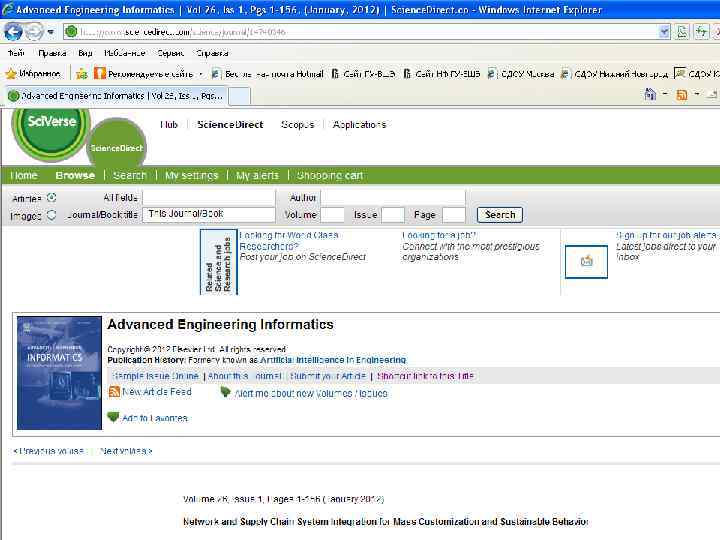Screen dimensions: 720x540
Task: Click the Page input box
Action: (x=454, y=214)
